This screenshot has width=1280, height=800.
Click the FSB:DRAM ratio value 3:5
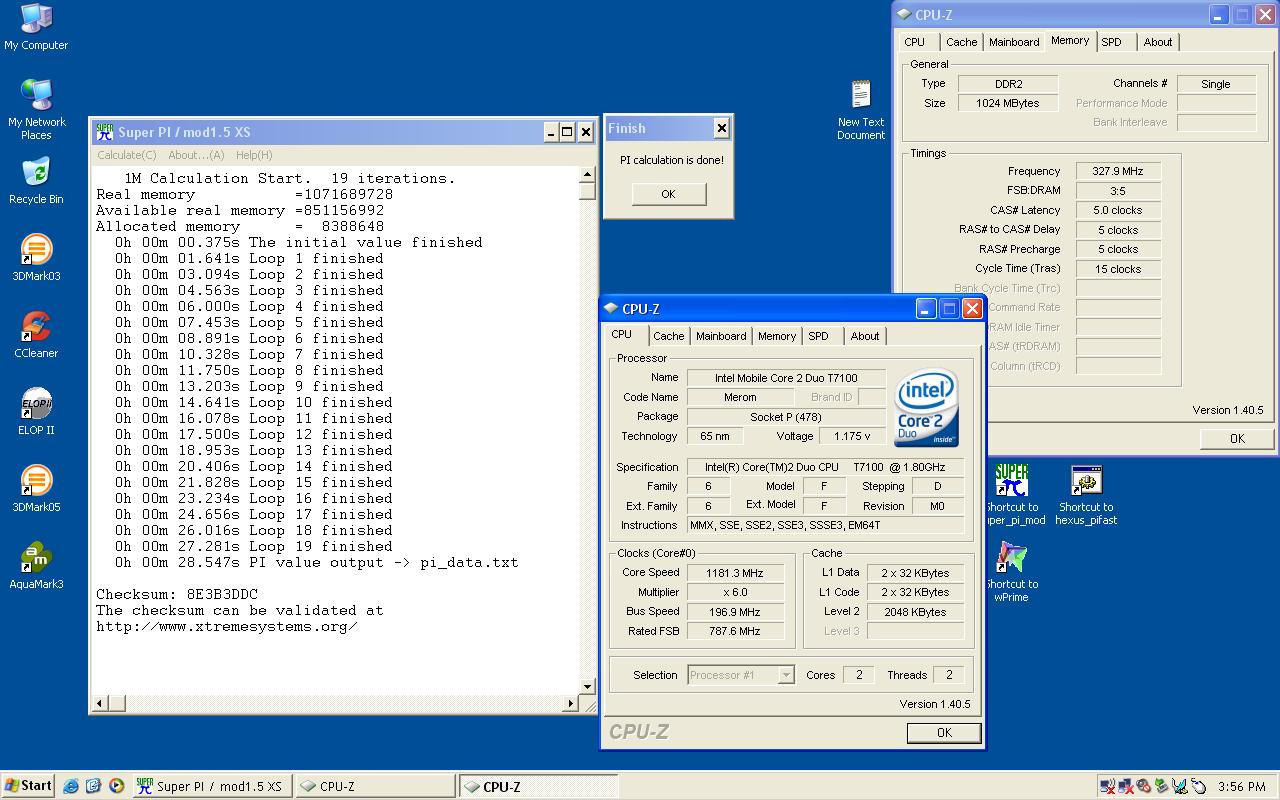1118,191
